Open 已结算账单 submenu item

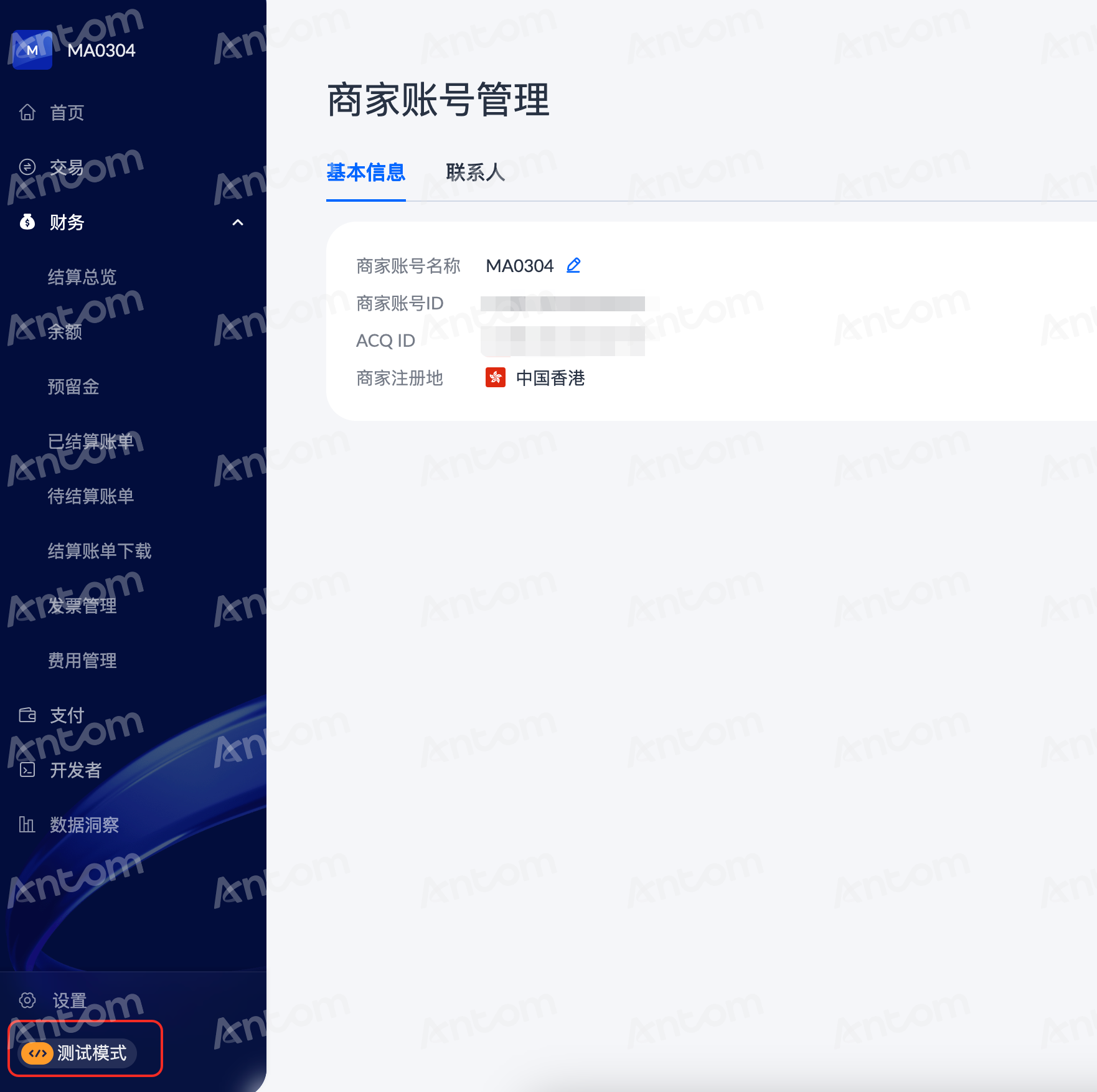click(x=91, y=441)
